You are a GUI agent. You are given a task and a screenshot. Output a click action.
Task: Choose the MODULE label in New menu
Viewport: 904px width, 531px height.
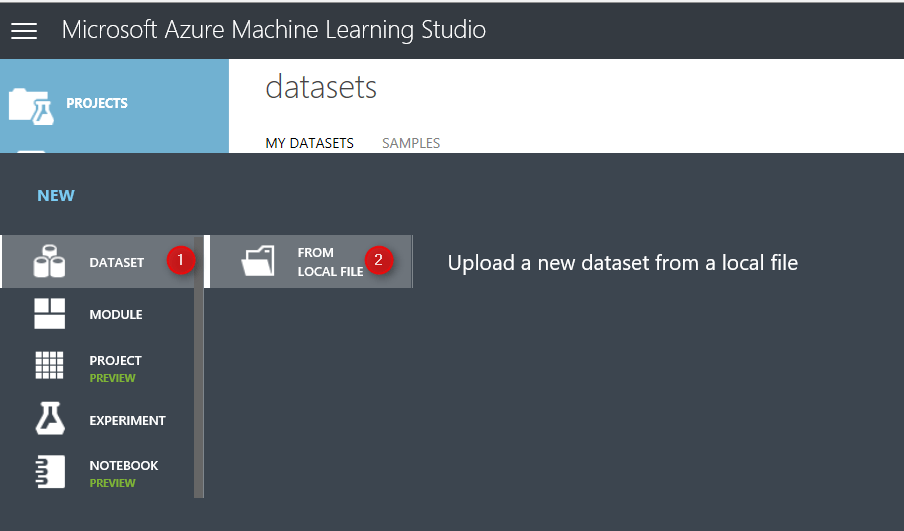[116, 315]
